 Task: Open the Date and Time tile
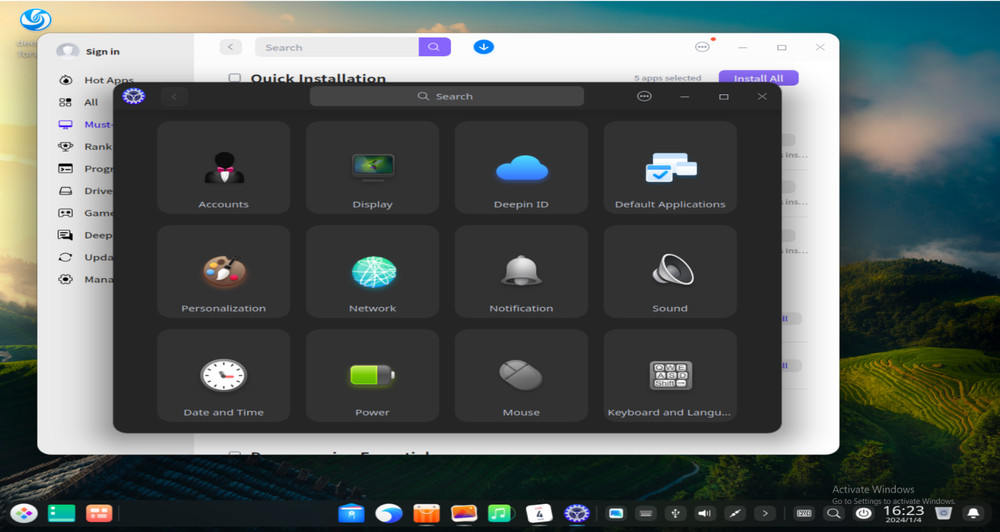tap(223, 376)
